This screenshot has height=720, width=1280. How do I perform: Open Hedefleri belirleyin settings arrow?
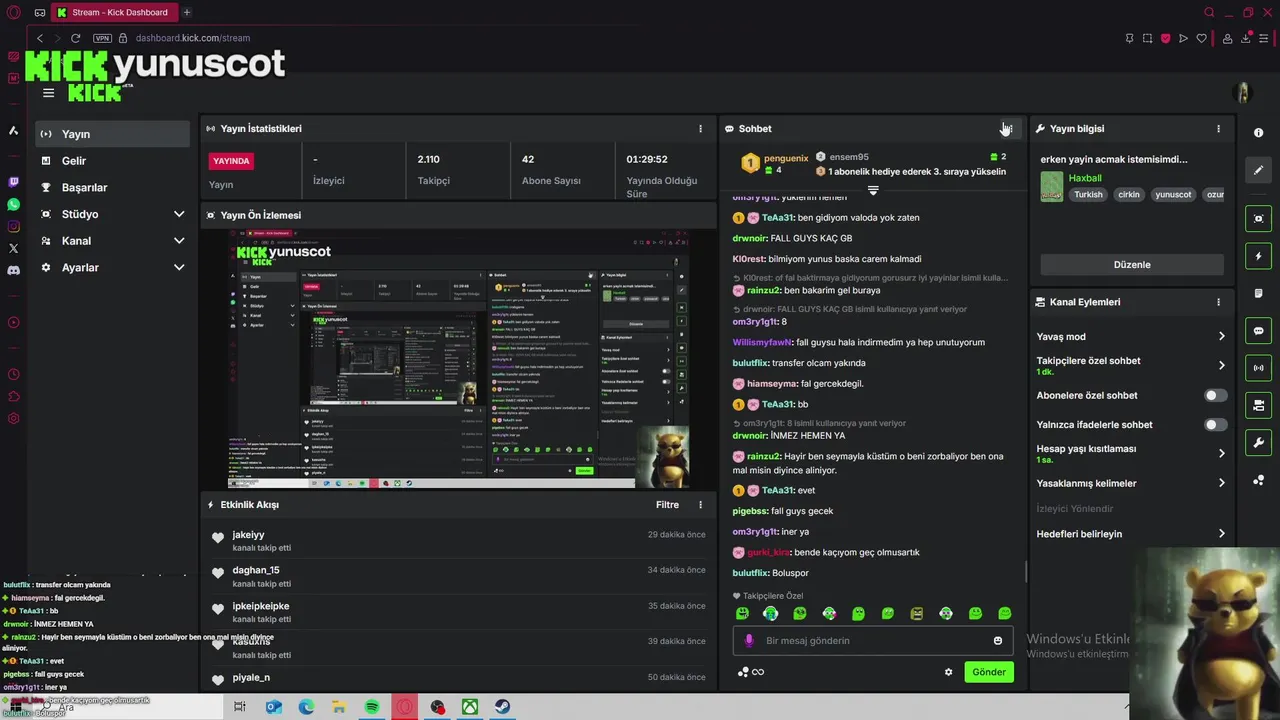[x=1221, y=534]
